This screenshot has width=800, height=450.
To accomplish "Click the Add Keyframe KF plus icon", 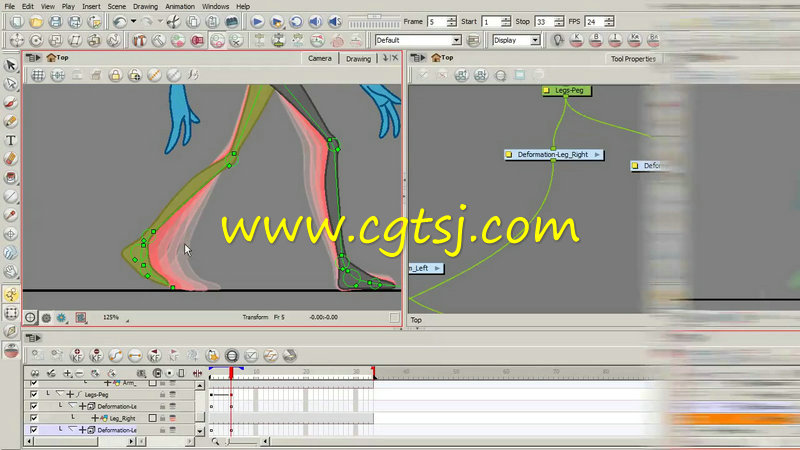I will click(x=77, y=355).
